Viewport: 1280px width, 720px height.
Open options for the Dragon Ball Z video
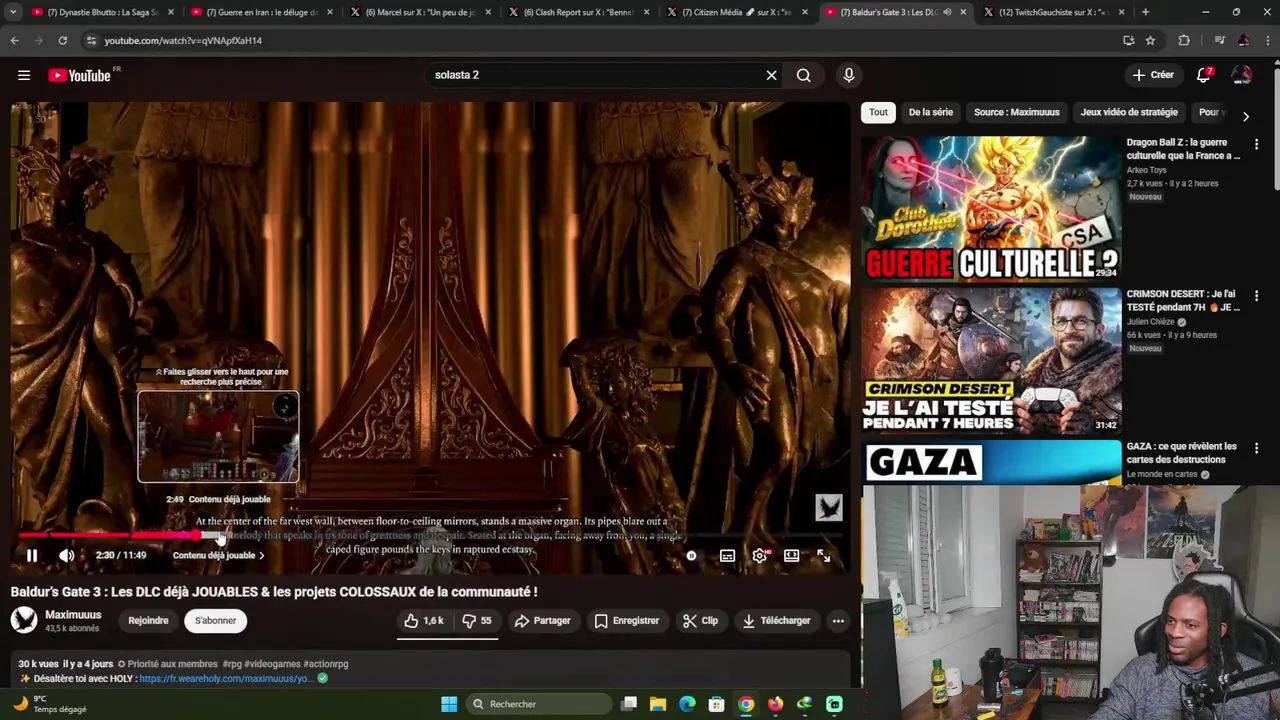click(x=1256, y=145)
